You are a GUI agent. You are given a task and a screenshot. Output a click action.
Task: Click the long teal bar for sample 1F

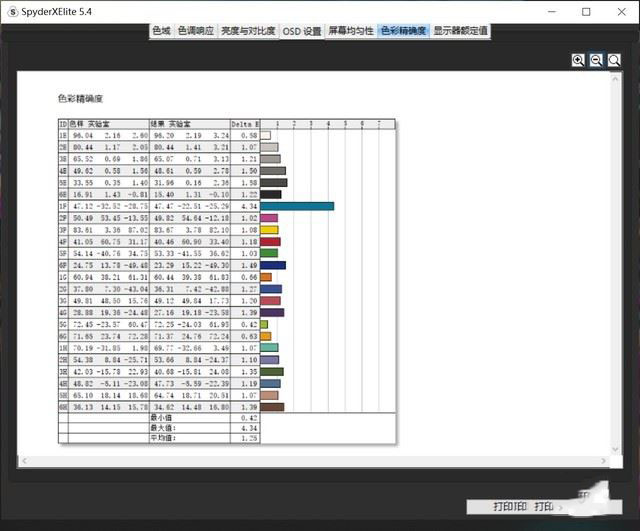(x=297, y=206)
